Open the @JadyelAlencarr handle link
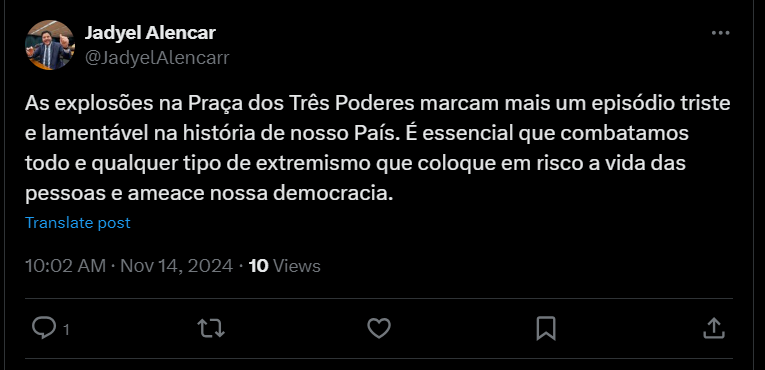This screenshot has width=765, height=370. (x=157, y=58)
